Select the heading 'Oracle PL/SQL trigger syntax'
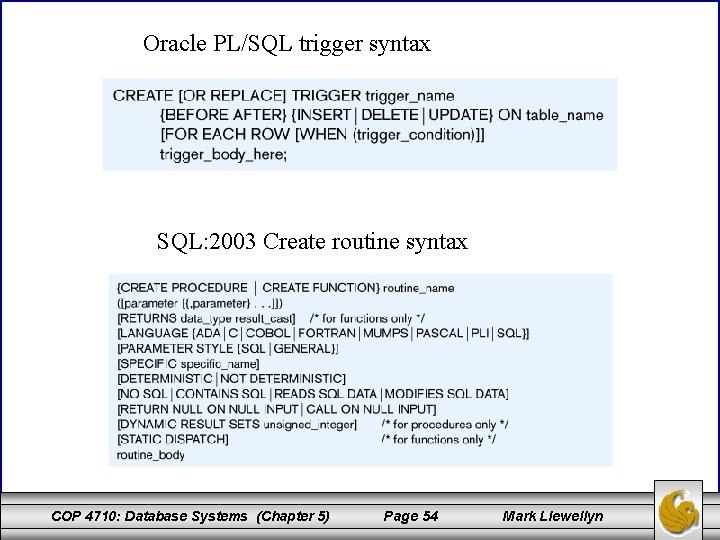Viewport: 720px width, 540px height. click(287, 44)
